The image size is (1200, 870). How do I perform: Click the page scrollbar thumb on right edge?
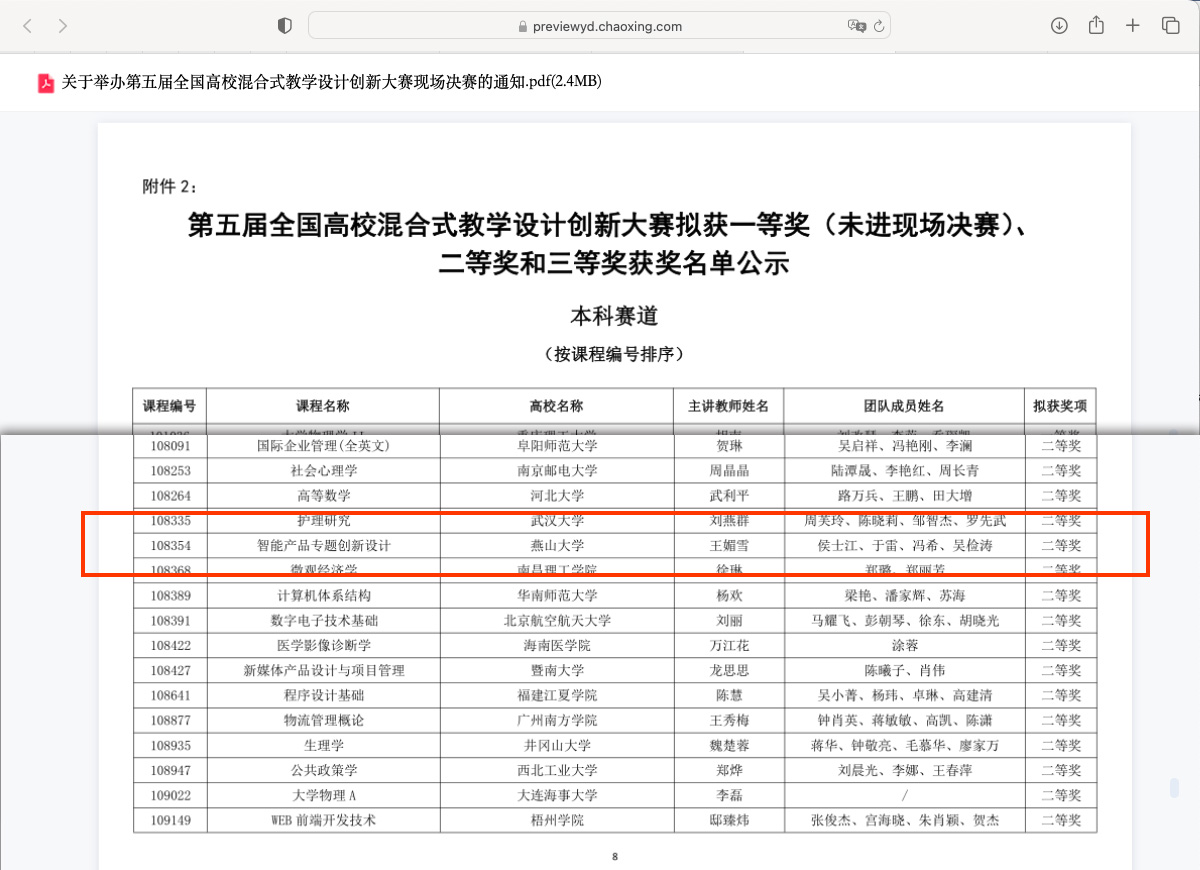click(x=1174, y=788)
